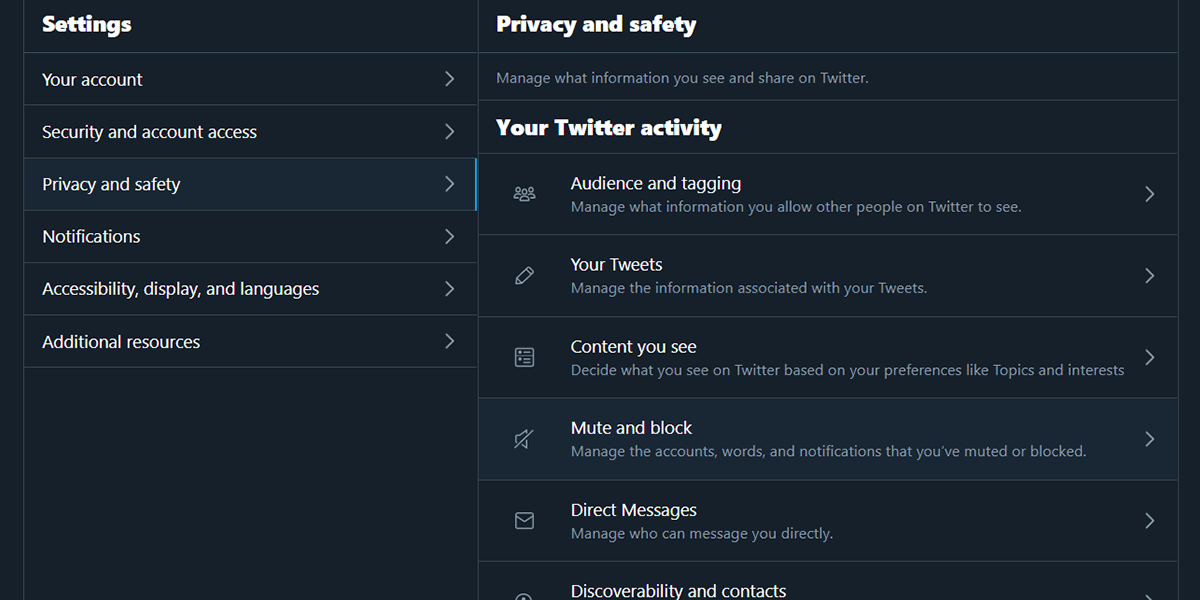Image resolution: width=1200 pixels, height=600 pixels.
Task: Click the Audience and tagging people icon
Action: pos(524,194)
